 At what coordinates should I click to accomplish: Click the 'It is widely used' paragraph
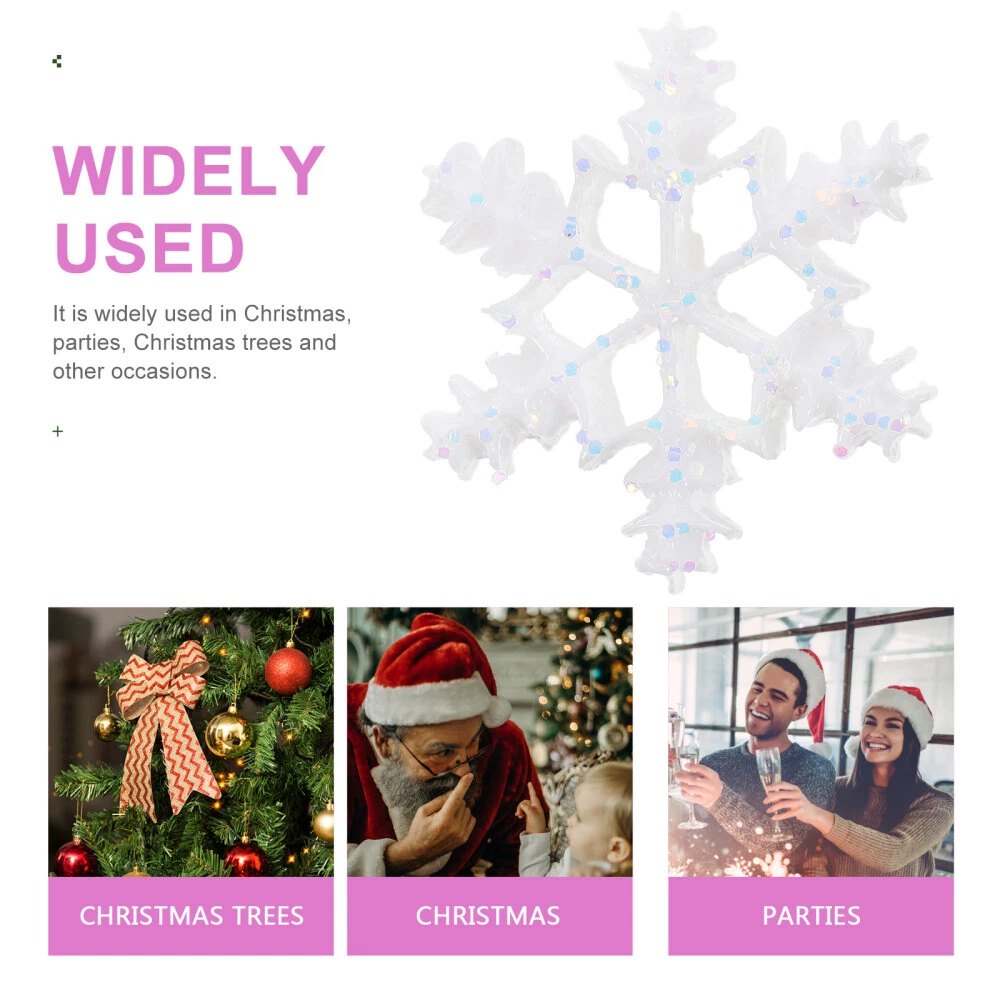point(202,342)
